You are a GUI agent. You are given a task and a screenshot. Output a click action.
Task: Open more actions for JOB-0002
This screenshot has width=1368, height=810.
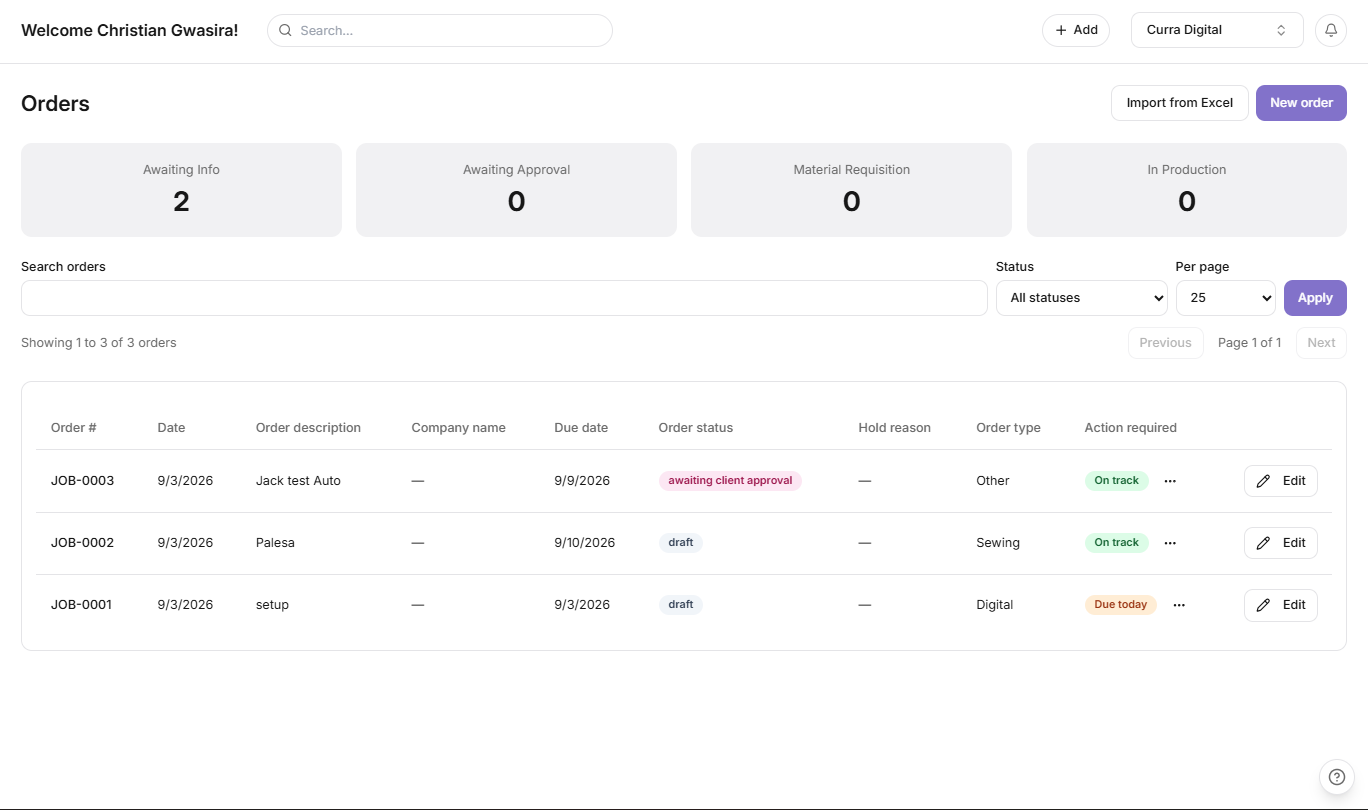click(x=1170, y=543)
